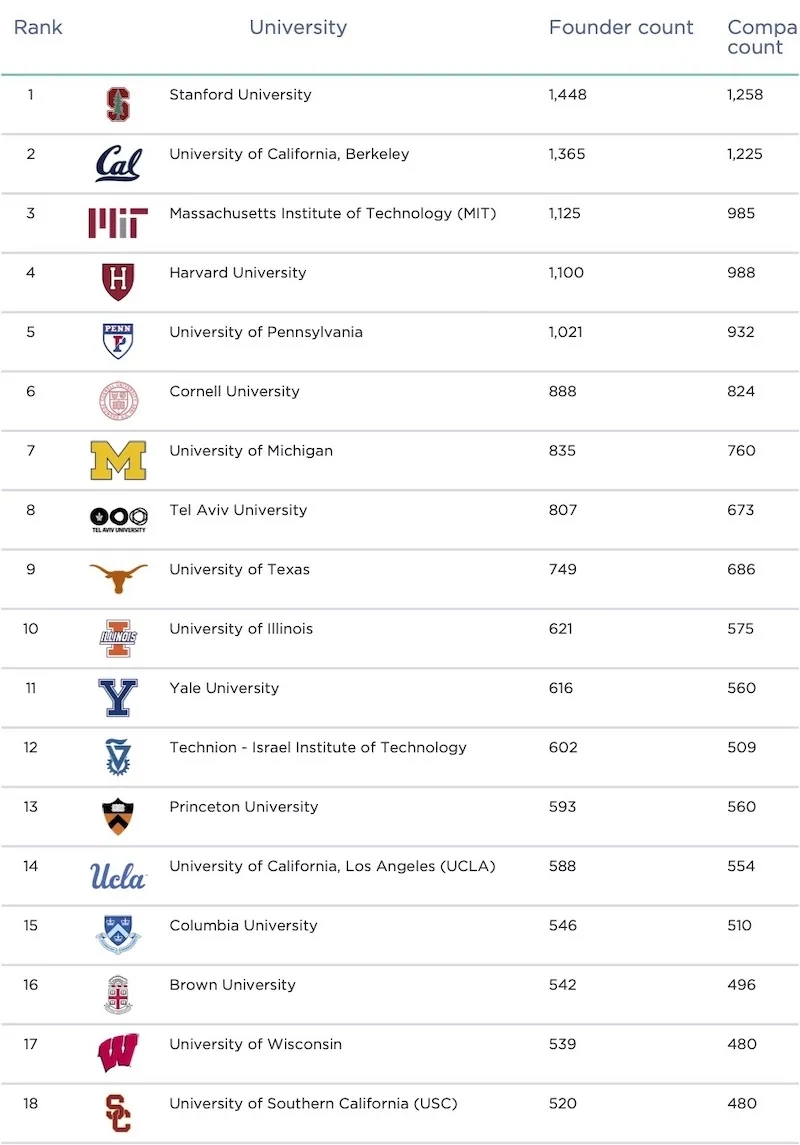The height and width of the screenshot is (1145, 800).
Task: Click the Harvard crimson shield logo
Action: [x=118, y=282]
